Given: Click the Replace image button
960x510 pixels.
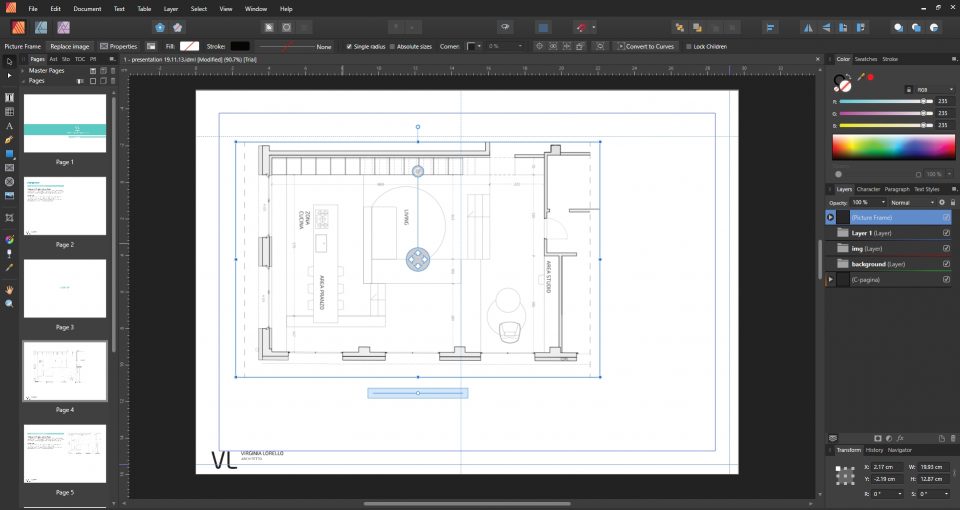Looking at the screenshot, I should [x=71, y=46].
